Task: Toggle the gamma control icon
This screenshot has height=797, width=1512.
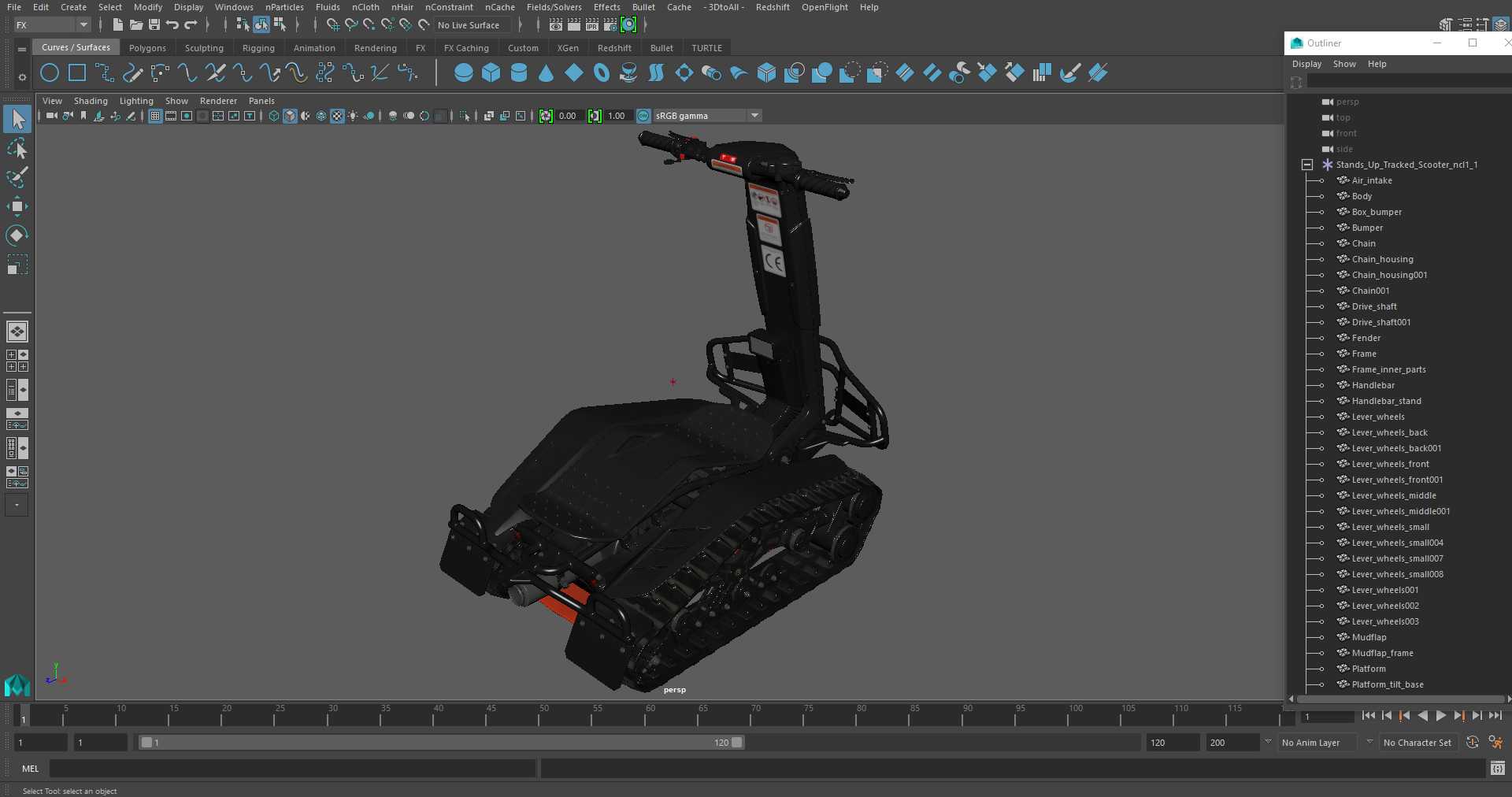Action: (595, 116)
